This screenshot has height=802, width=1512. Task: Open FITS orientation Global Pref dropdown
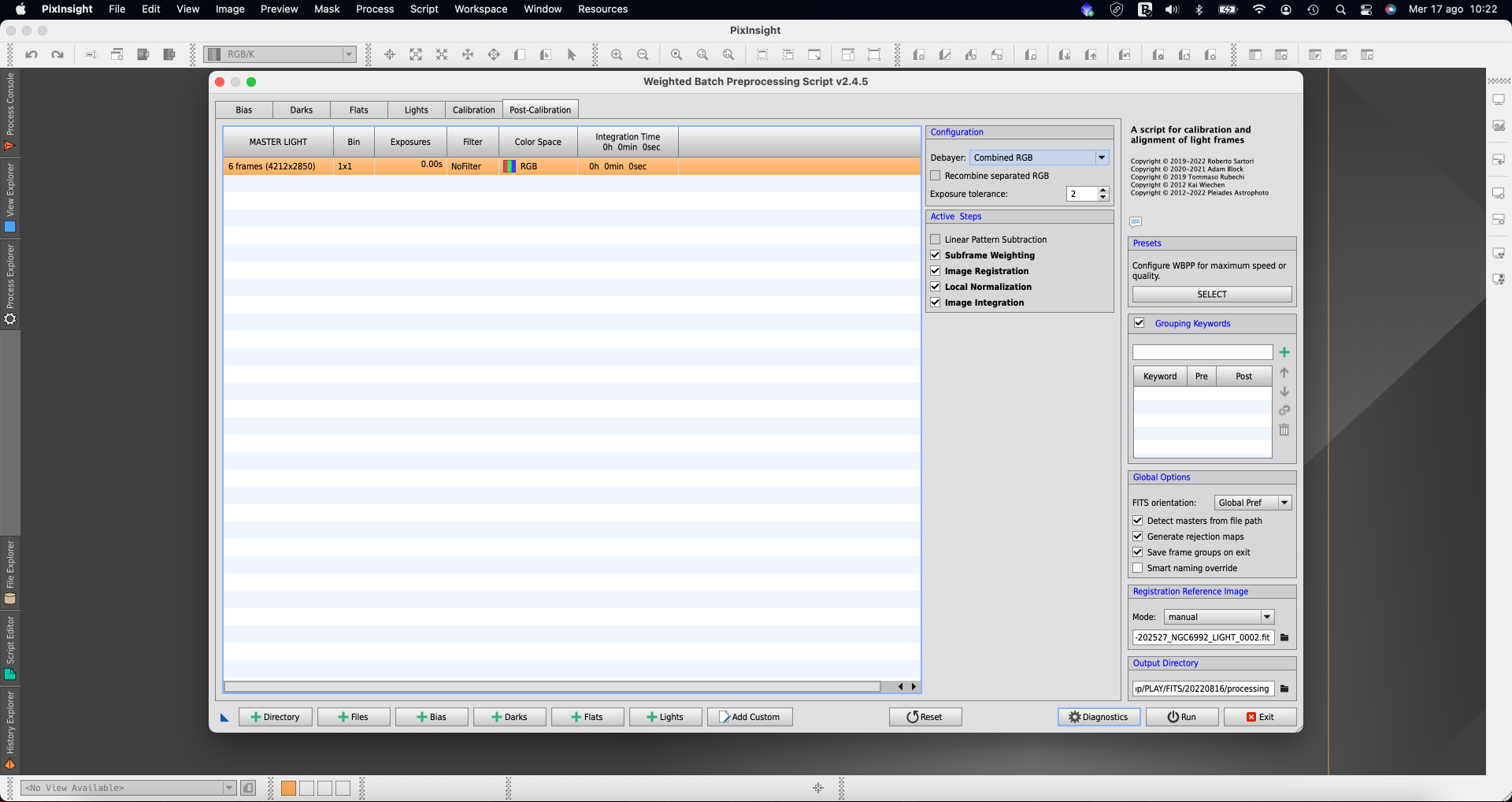click(1253, 503)
